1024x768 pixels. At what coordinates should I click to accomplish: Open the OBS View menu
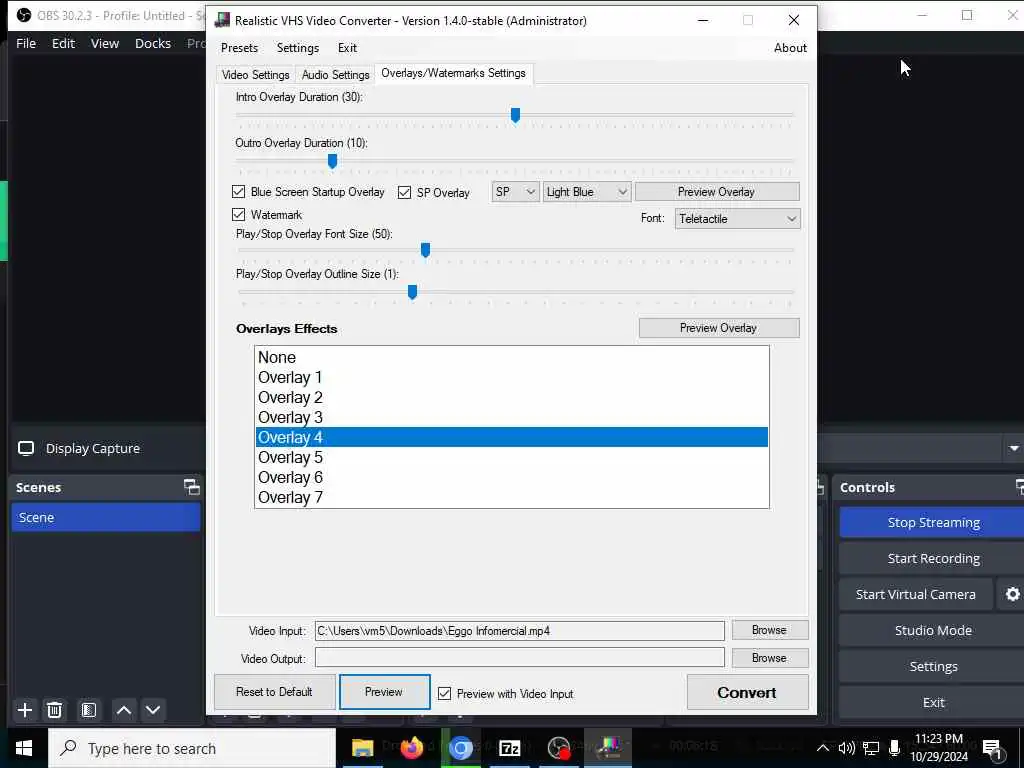click(104, 43)
